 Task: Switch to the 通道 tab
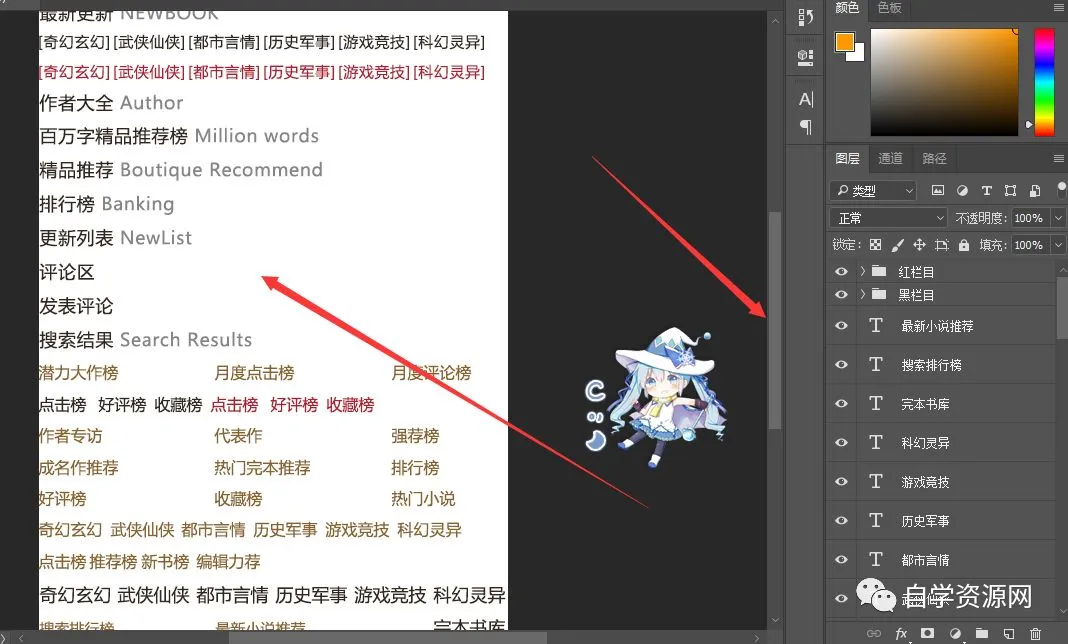[890, 158]
